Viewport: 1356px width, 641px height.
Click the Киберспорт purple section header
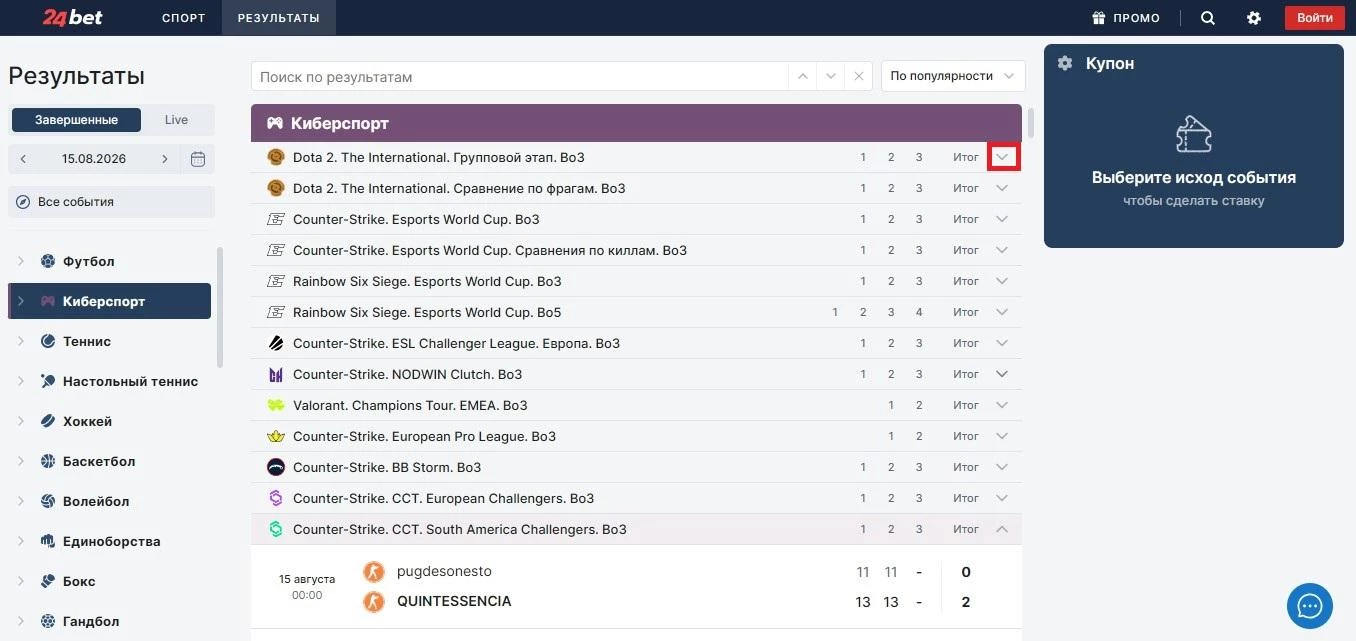click(x=636, y=123)
